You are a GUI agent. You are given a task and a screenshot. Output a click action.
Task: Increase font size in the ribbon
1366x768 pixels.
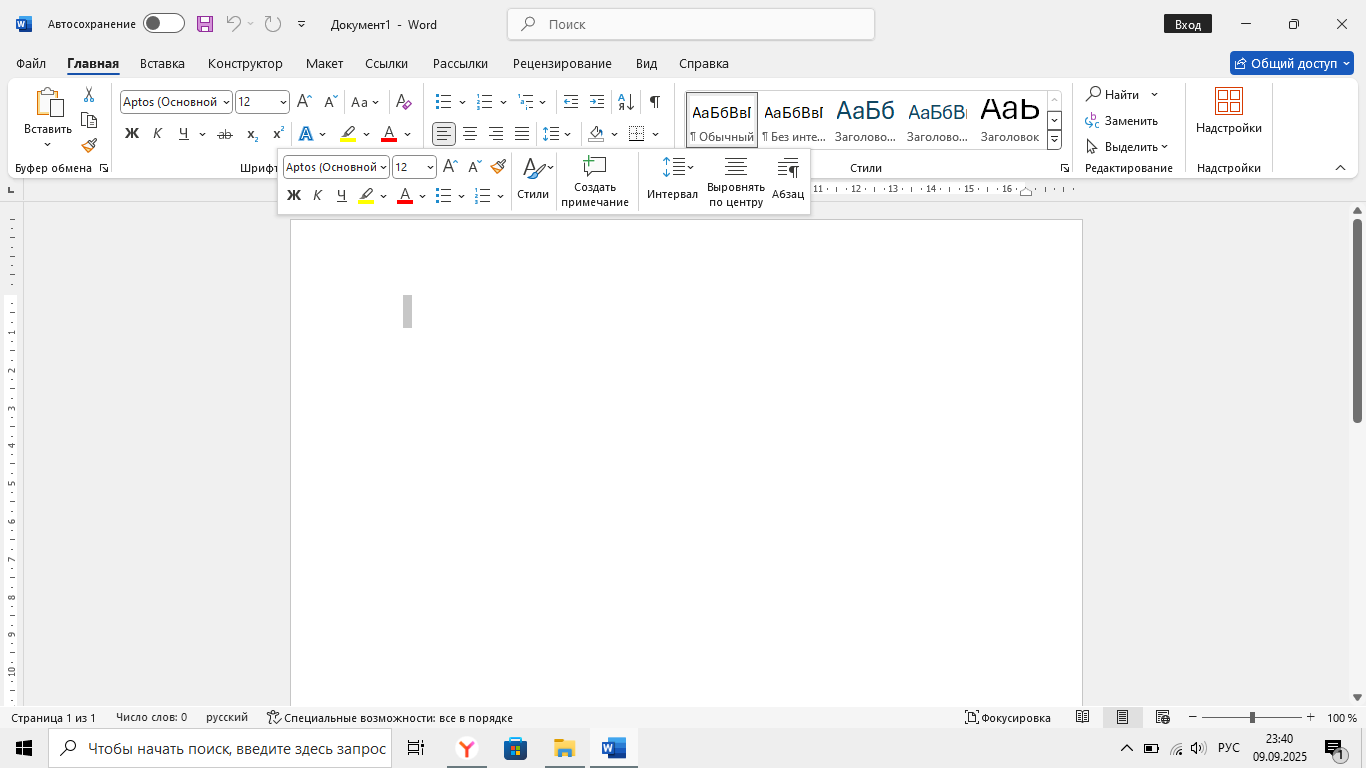tap(305, 102)
